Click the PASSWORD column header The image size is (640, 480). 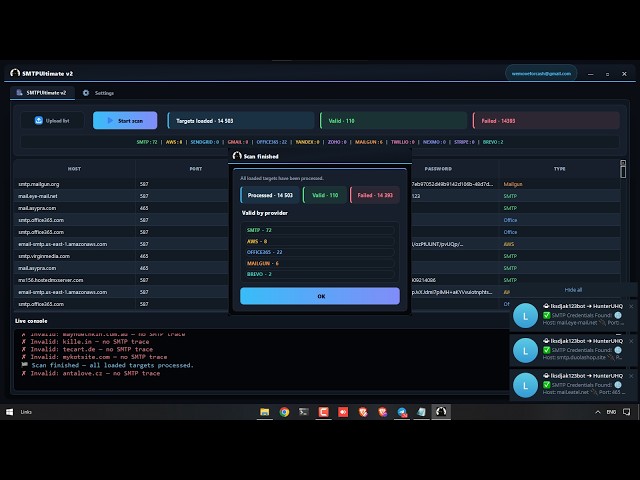pyautogui.click(x=438, y=169)
